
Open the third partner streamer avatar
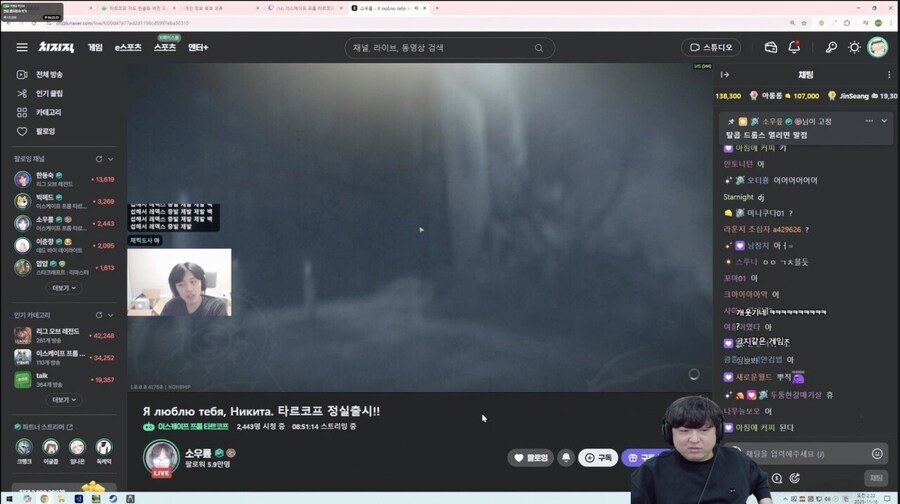coord(77,447)
